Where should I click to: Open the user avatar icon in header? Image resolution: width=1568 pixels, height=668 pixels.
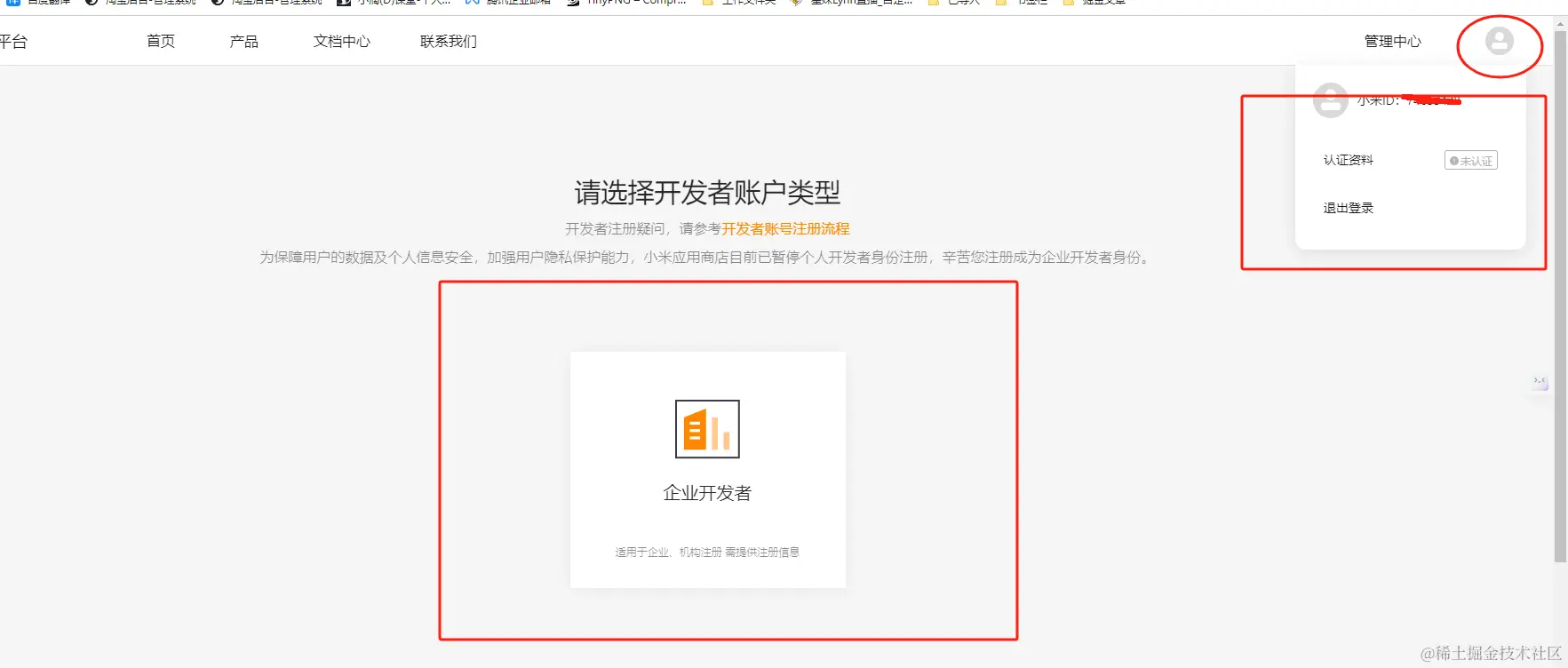(1499, 41)
